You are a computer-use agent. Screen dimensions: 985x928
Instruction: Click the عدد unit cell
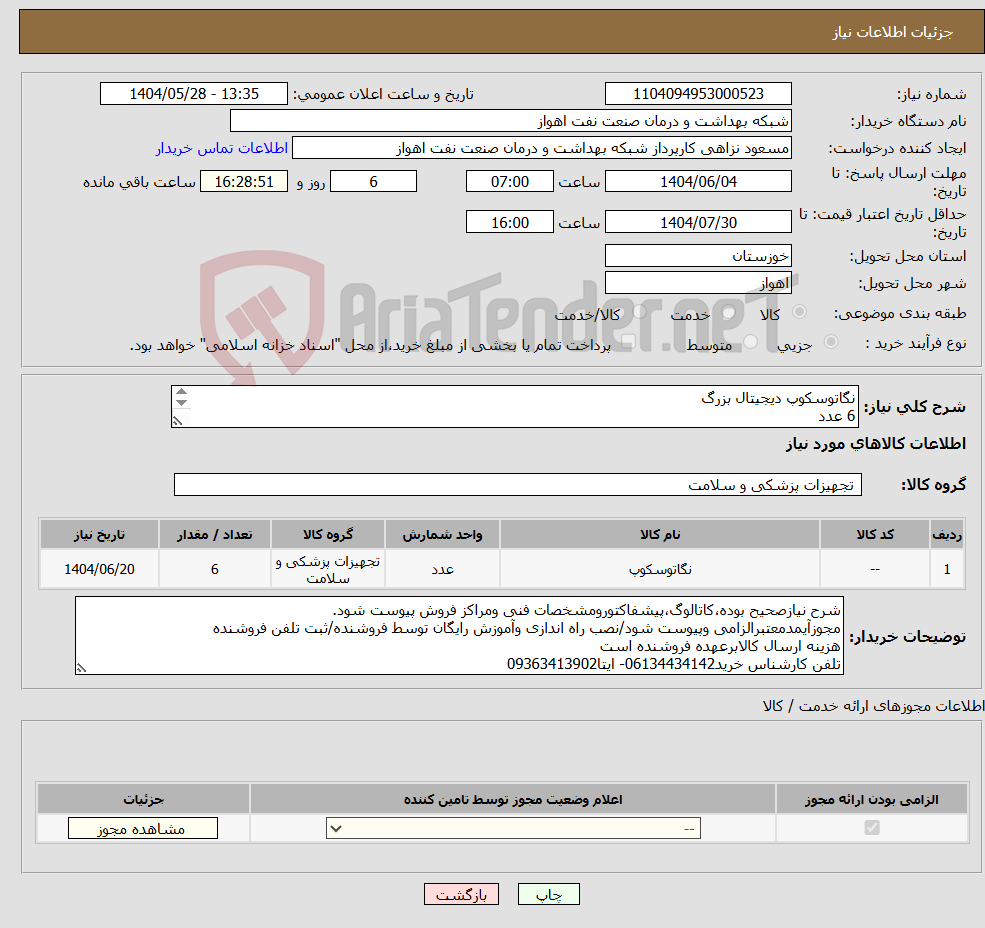(x=442, y=569)
